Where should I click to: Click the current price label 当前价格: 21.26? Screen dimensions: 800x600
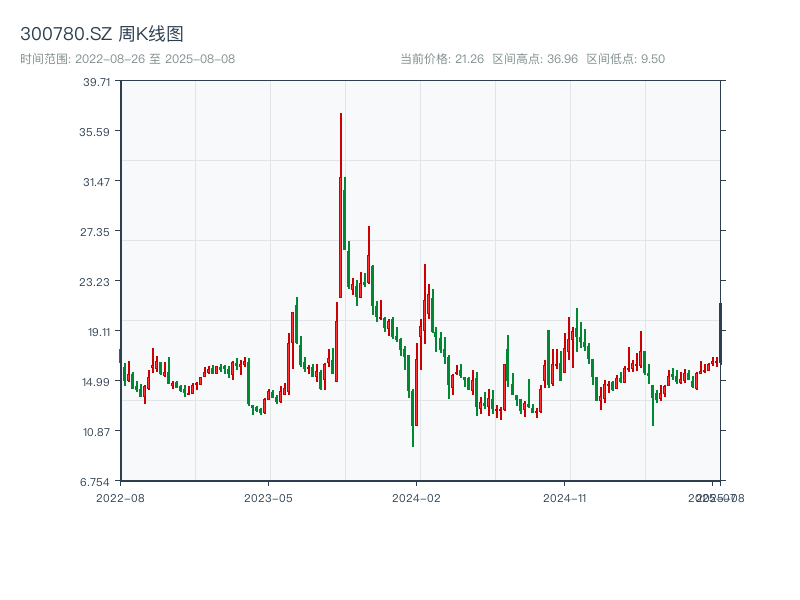(x=442, y=59)
